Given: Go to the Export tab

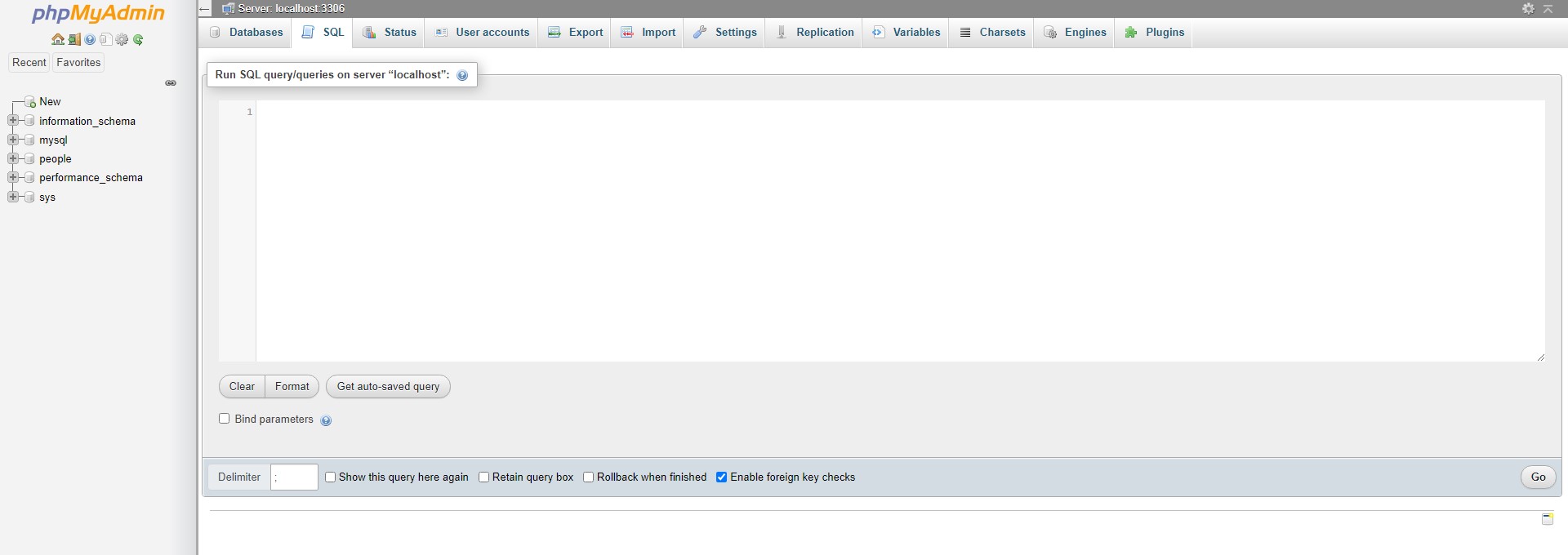Looking at the screenshot, I should pyautogui.click(x=575, y=33).
